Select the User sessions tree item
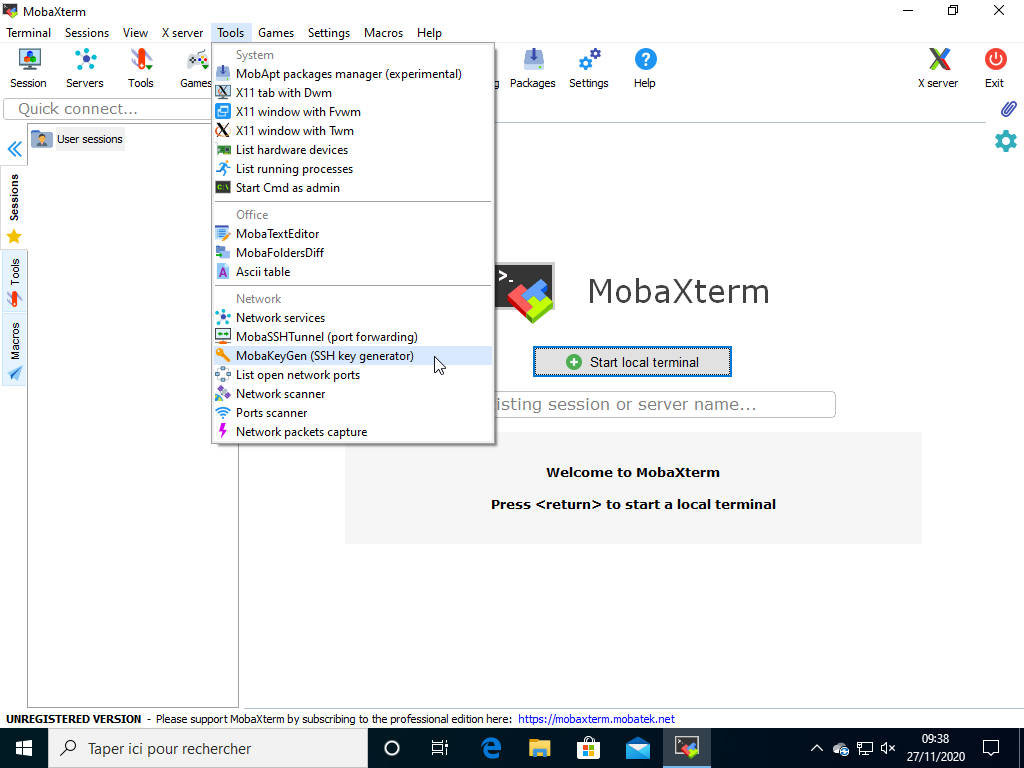Image resolution: width=1024 pixels, height=768 pixels. point(78,139)
